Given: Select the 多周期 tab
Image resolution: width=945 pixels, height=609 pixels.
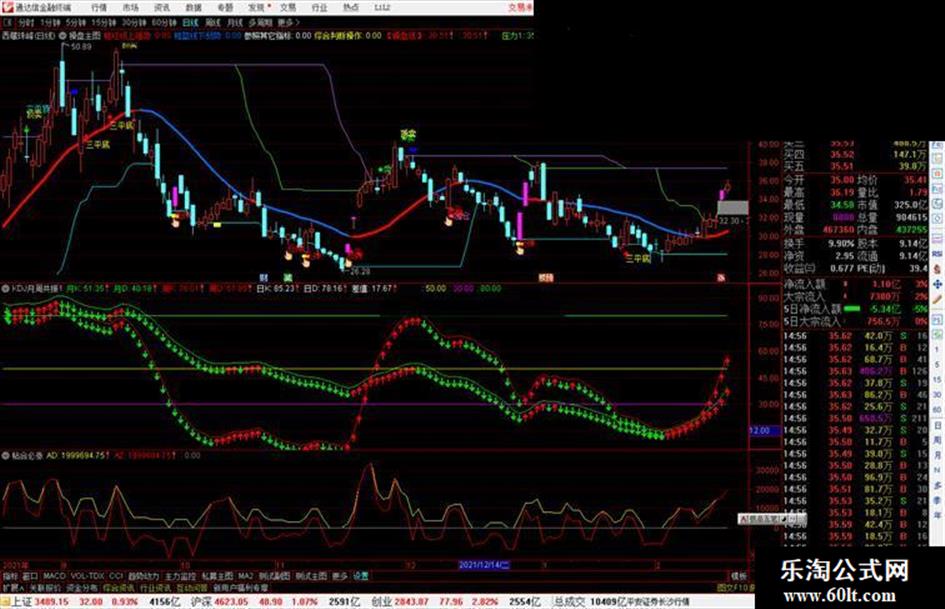Looking at the screenshot, I should 260,22.
